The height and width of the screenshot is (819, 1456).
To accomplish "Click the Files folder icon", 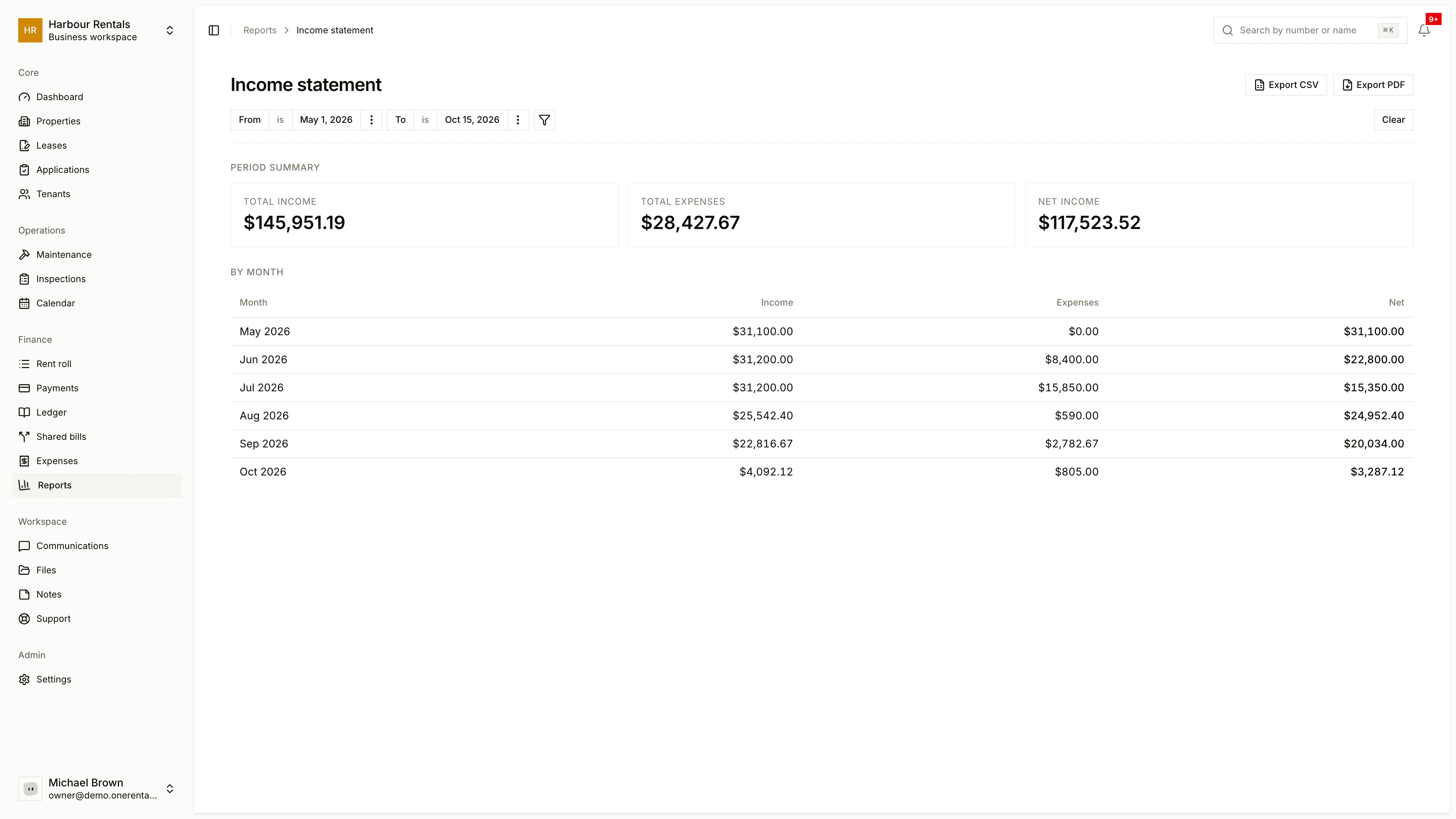I will tap(24, 570).
